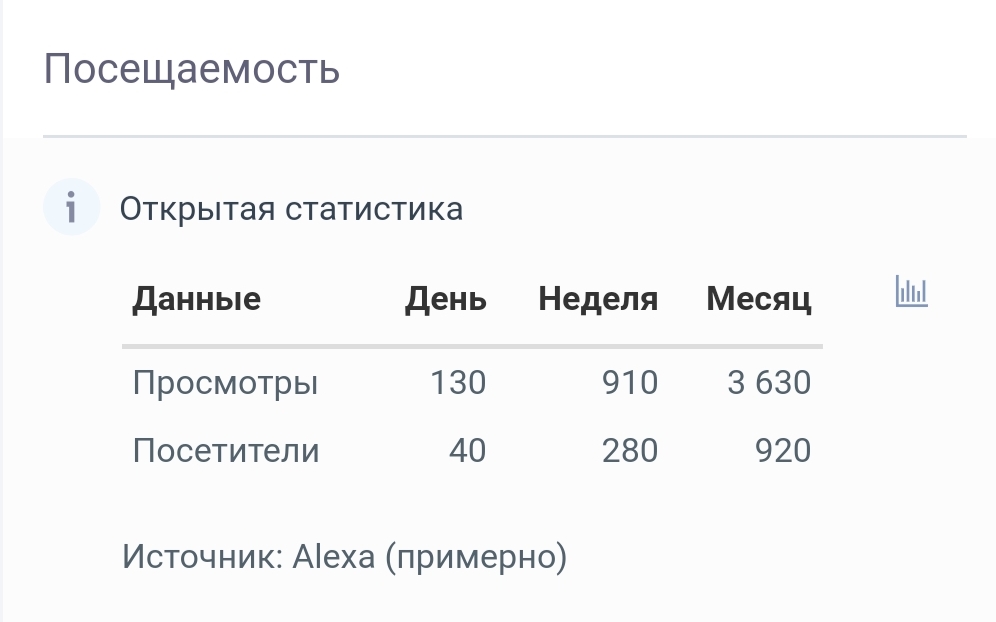Click the weekly visitors value 280
This screenshot has height=622, width=996.
pyautogui.click(x=629, y=450)
